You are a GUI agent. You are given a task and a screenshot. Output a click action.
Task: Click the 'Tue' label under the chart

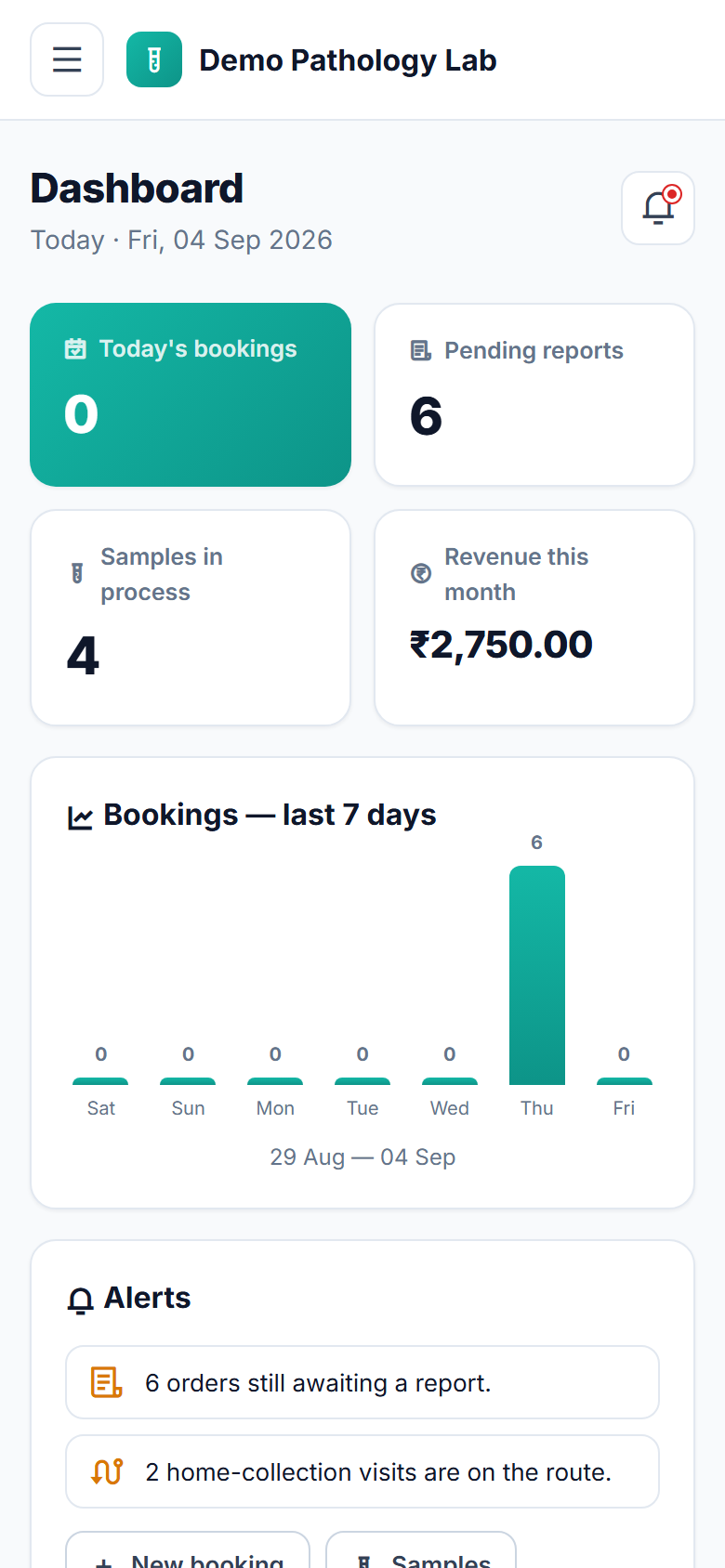click(x=362, y=1108)
